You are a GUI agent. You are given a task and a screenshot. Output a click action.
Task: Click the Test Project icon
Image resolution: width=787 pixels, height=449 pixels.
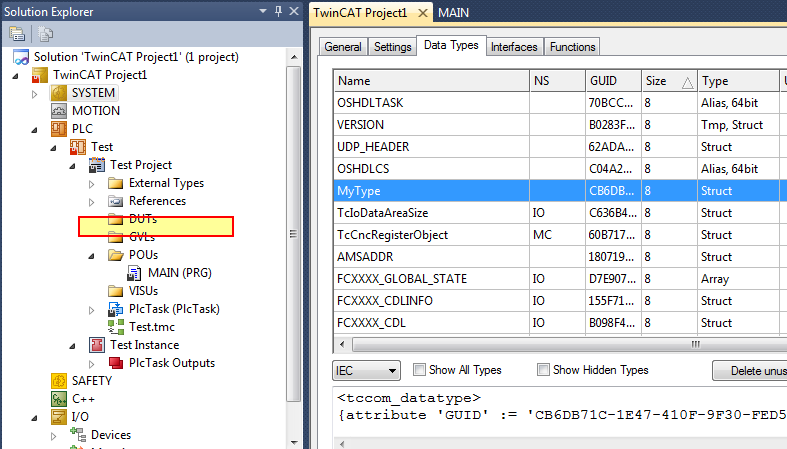(96, 165)
